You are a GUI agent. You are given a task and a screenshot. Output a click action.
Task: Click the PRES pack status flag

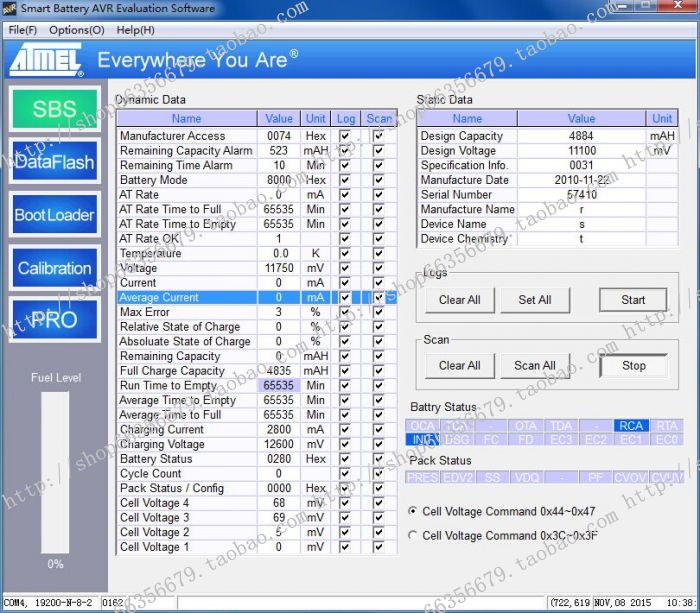pyautogui.click(x=422, y=478)
